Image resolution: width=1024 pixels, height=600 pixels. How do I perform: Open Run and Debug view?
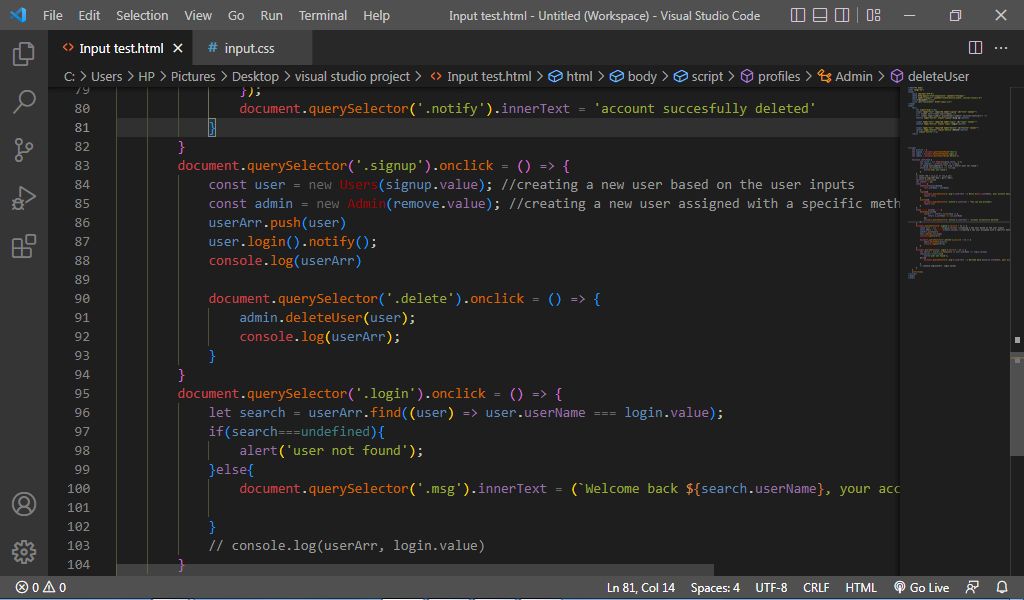pyautogui.click(x=24, y=198)
